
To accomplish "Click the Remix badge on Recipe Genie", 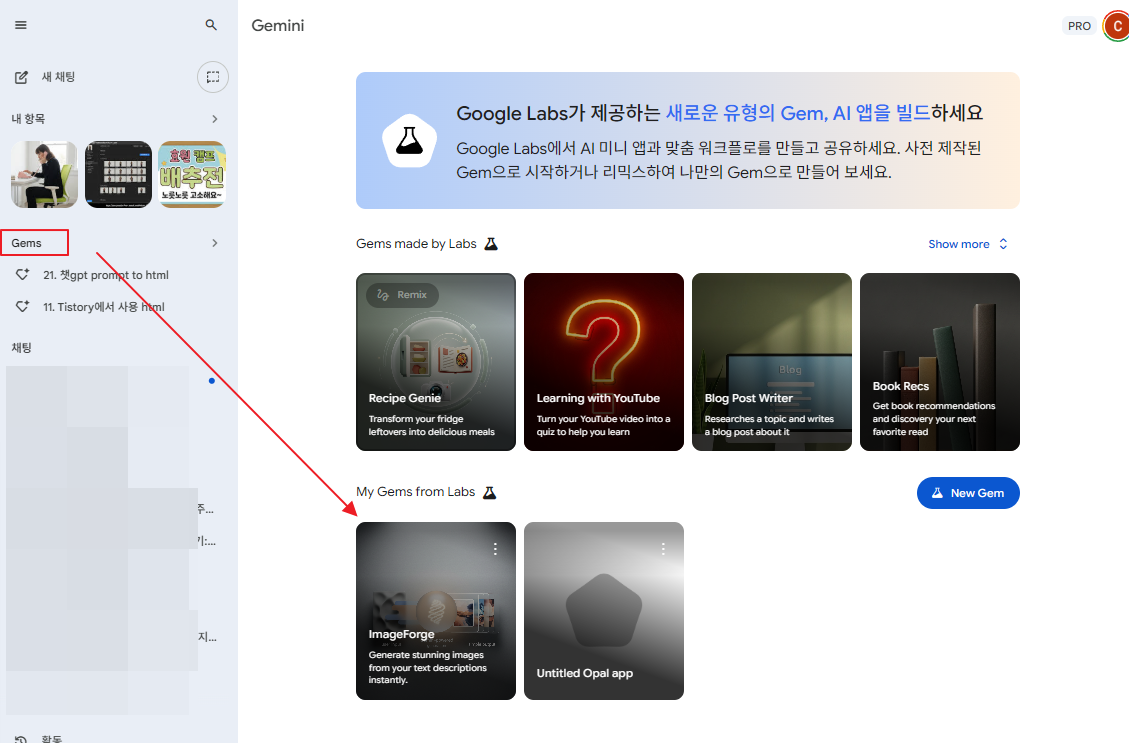I will click(x=402, y=294).
